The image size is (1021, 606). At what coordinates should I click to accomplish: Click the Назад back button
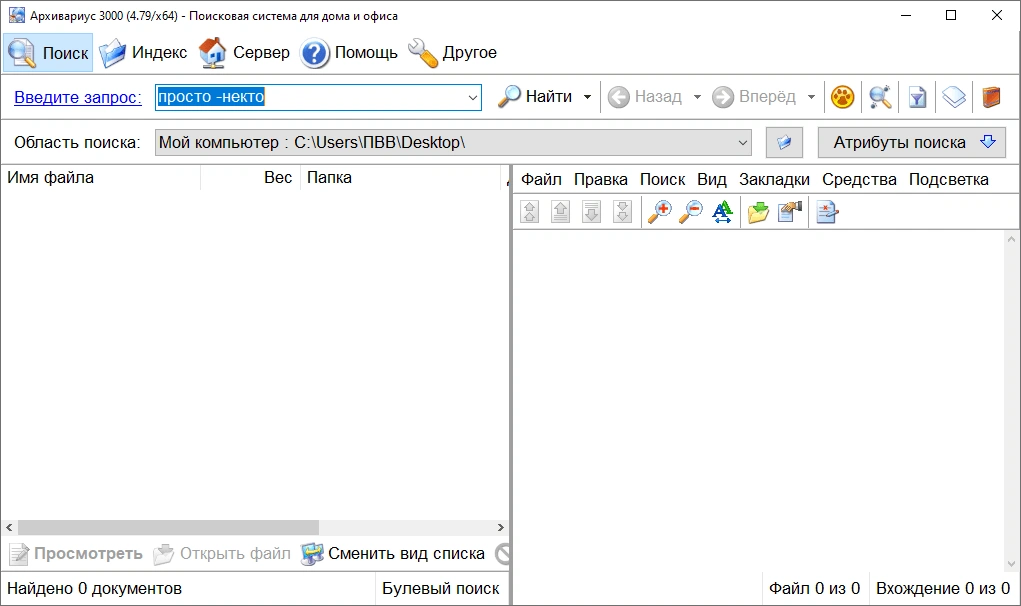645,97
